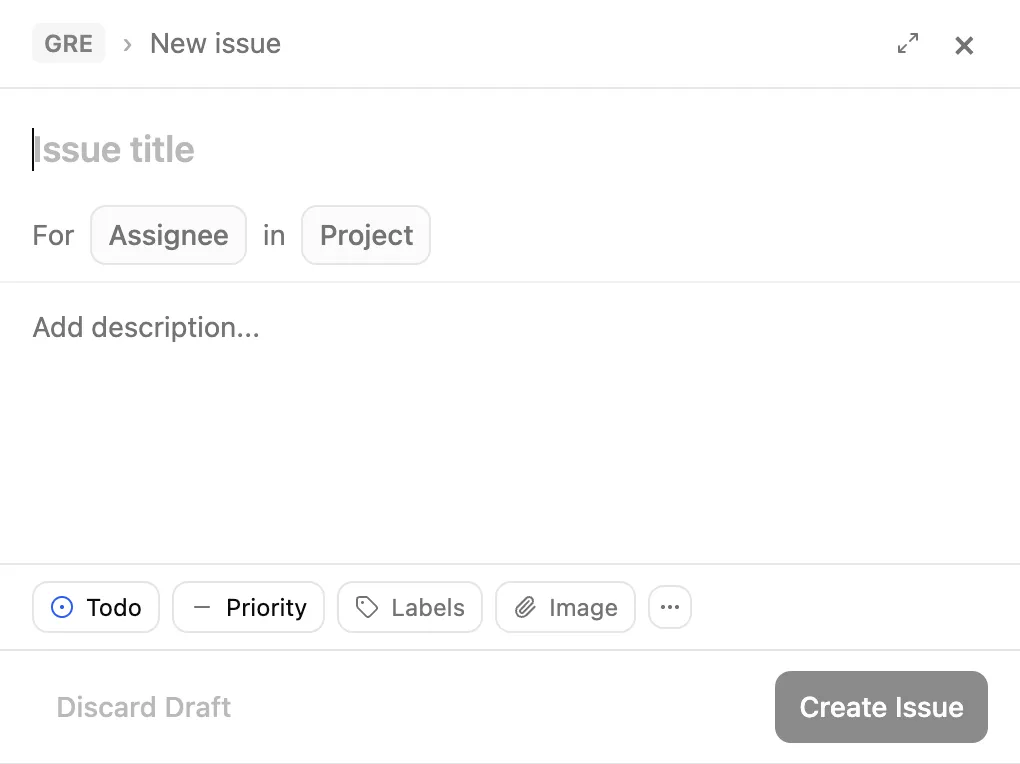This screenshot has width=1020, height=764.
Task: Click the New issue breadcrumb text
Action: click(215, 44)
